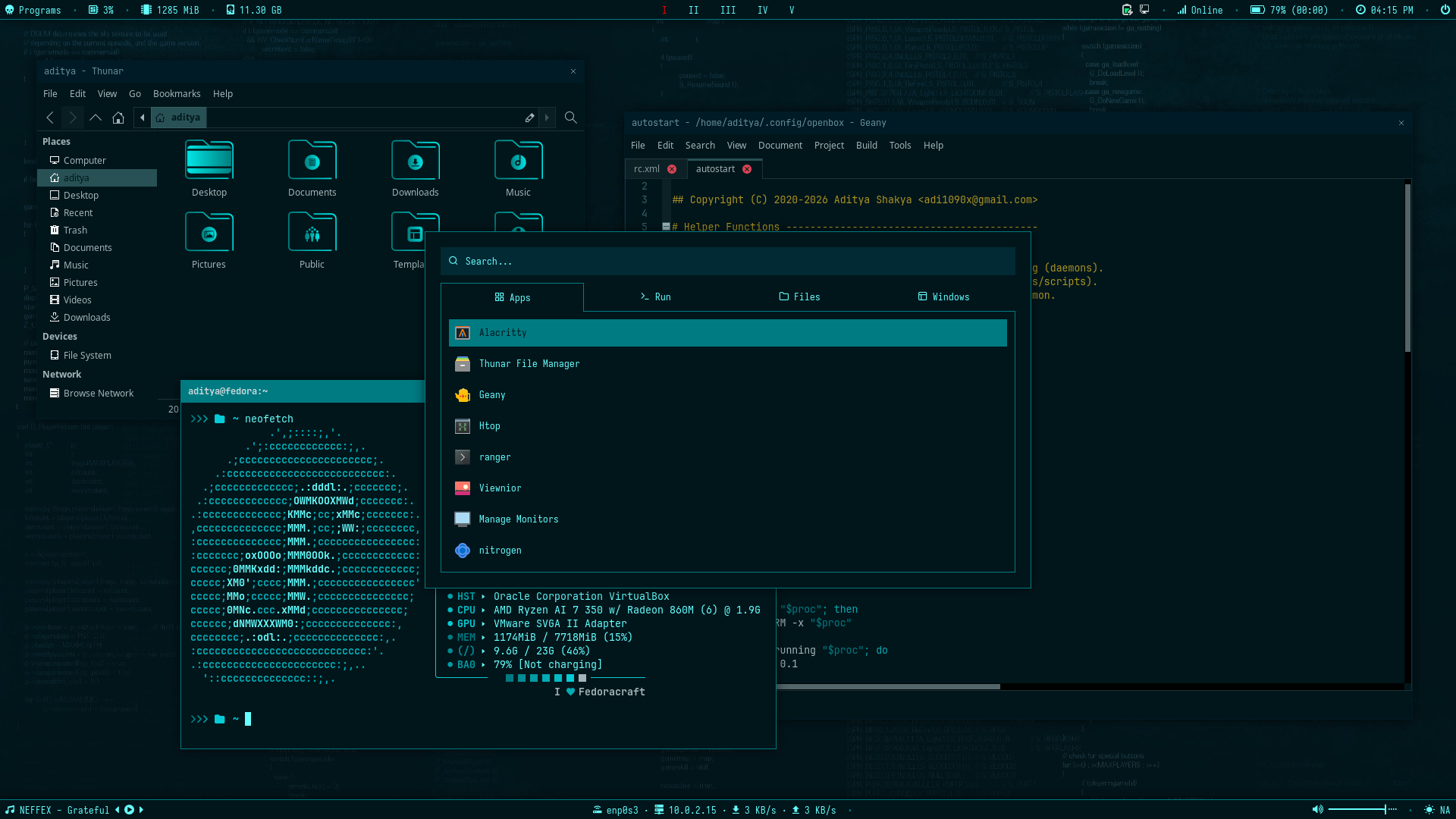Launch ranger from launcher list
The width and height of the screenshot is (1456, 819).
tap(728, 457)
